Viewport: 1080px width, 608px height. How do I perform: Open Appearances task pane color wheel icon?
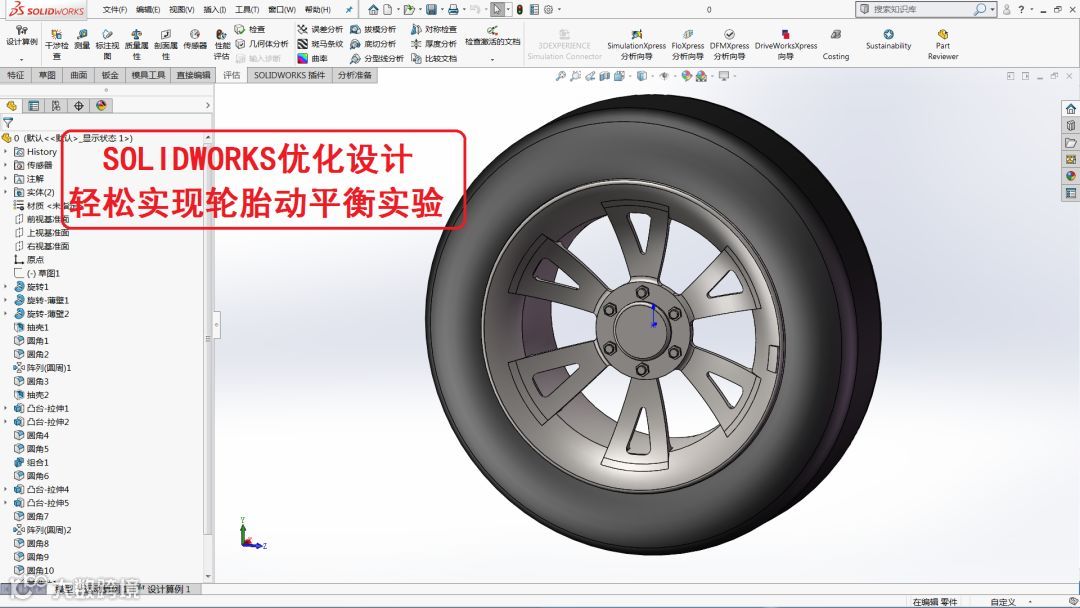pyautogui.click(x=1070, y=176)
